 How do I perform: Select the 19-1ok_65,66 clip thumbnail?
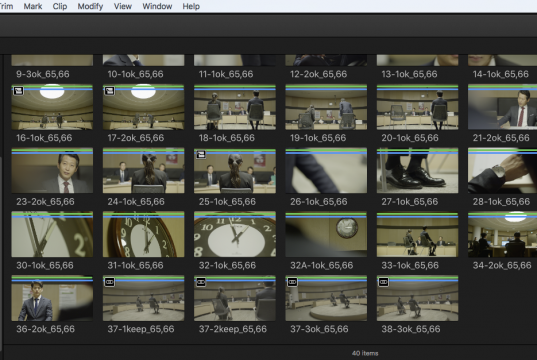pos(326,107)
